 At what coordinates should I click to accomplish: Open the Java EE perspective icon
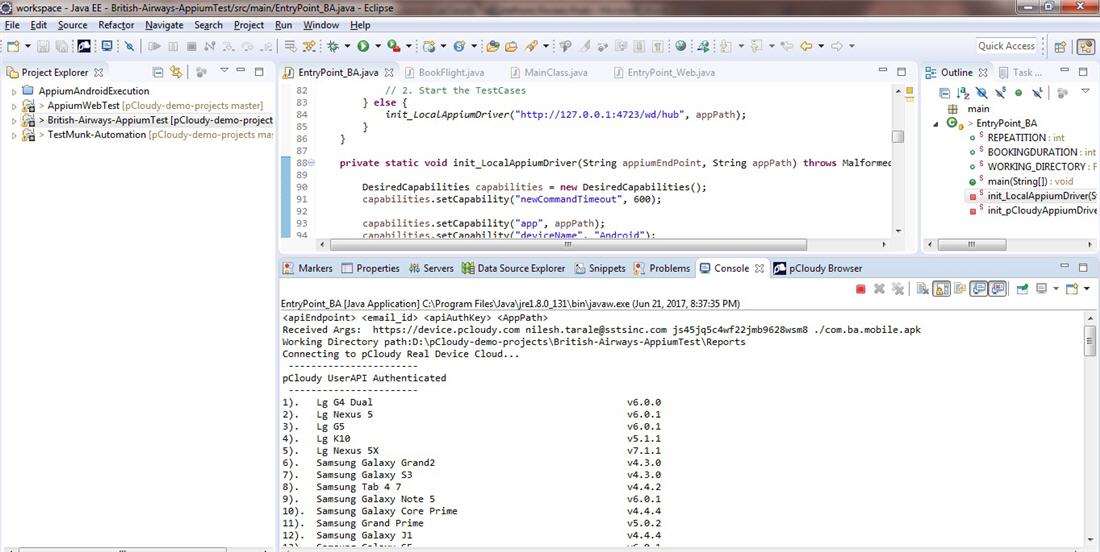pyautogui.click(x=1086, y=46)
